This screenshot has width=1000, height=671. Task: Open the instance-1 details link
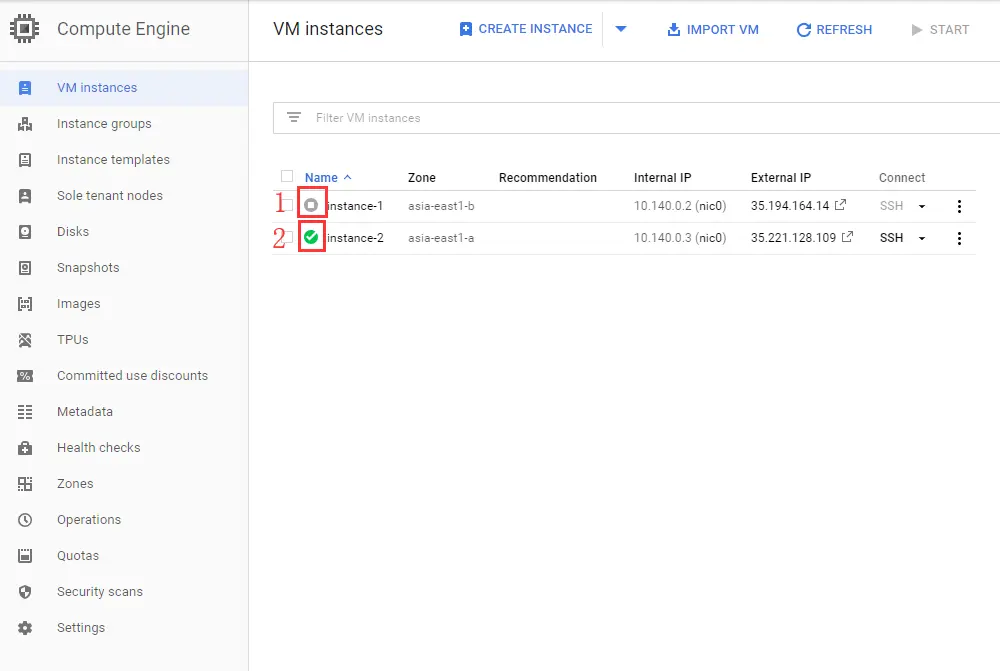coord(355,206)
